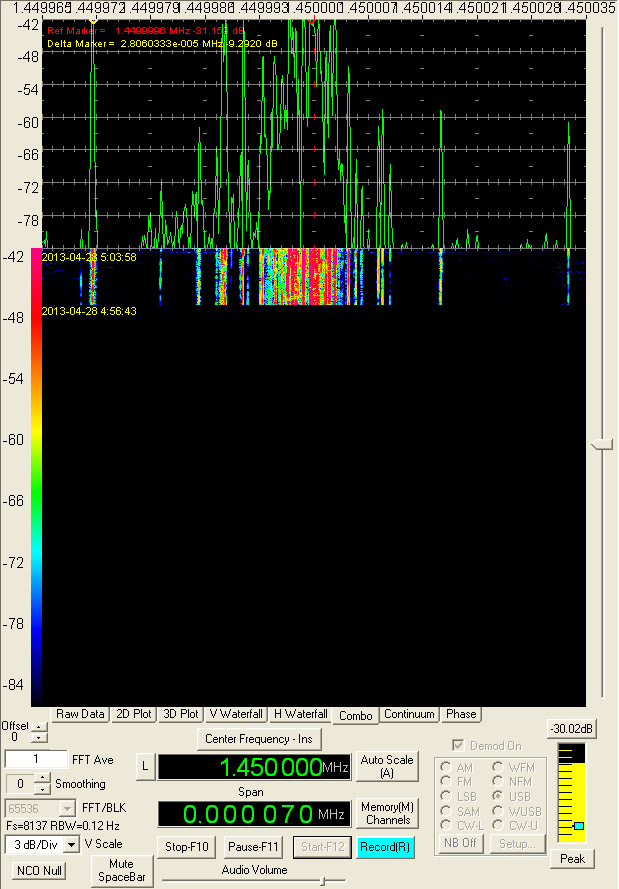Click the Audio Volume slider handle

click(x=323, y=881)
